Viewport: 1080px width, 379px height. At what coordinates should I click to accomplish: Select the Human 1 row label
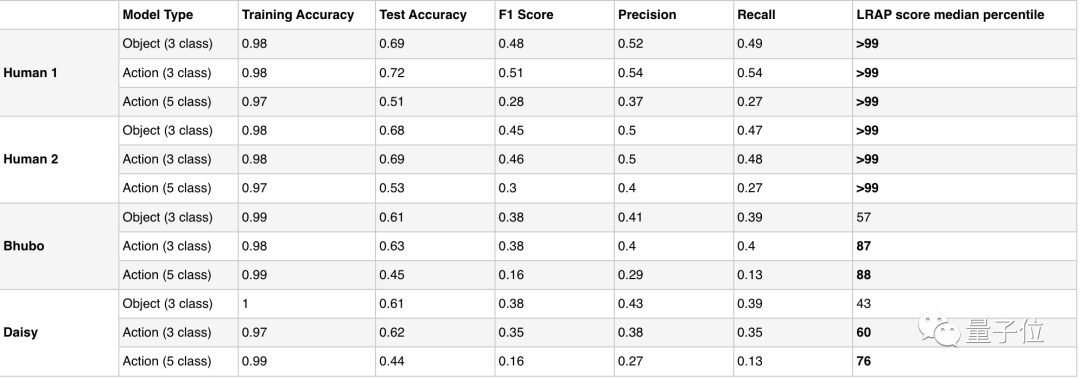pos(30,72)
